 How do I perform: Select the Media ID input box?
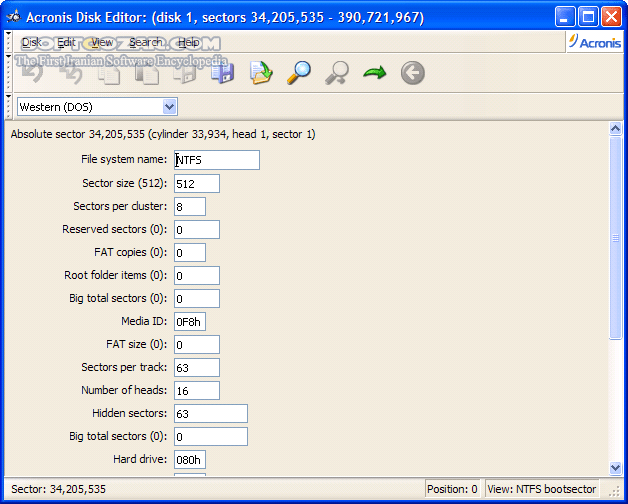click(x=189, y=321)
